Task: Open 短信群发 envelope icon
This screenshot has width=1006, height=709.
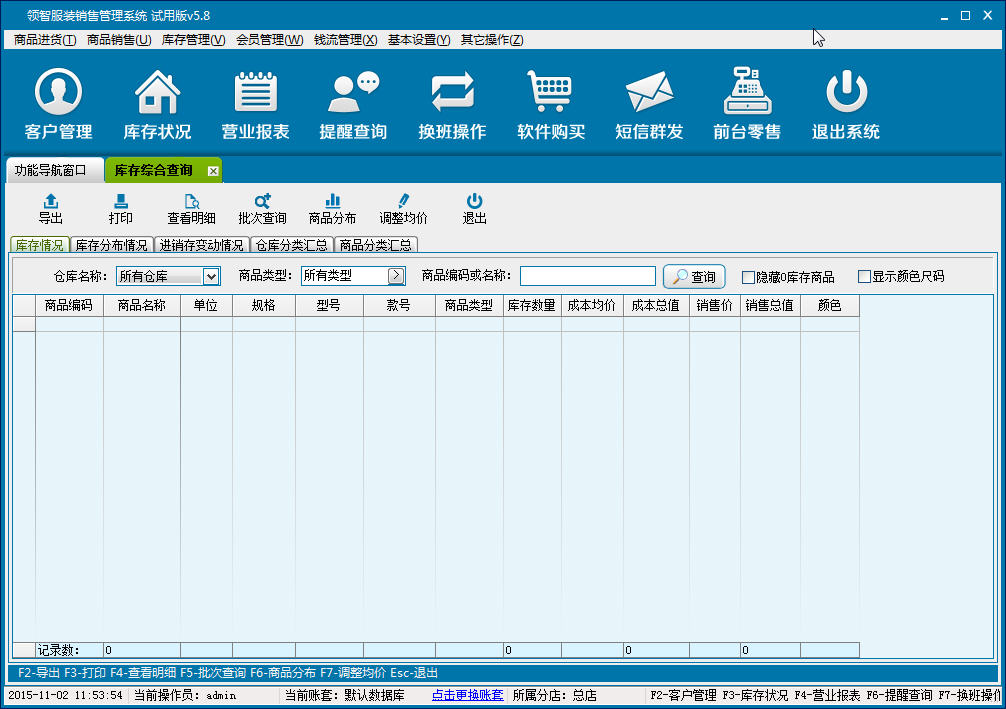Action: click(649, 105)
